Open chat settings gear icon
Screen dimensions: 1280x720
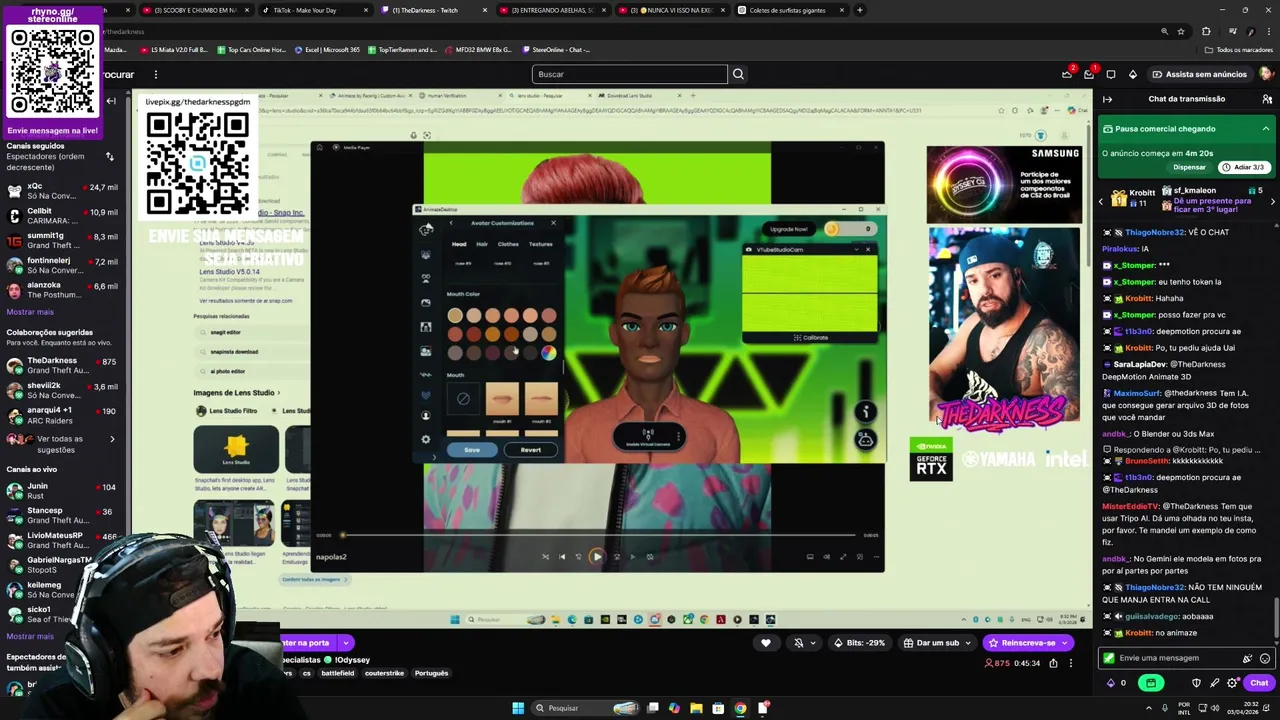coord(1232,683)
